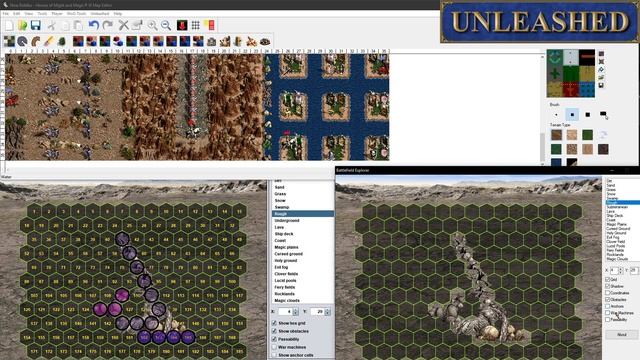Select the last dark object category icon
Viewport: 640px width, 360px height.
tap(265, 41)
